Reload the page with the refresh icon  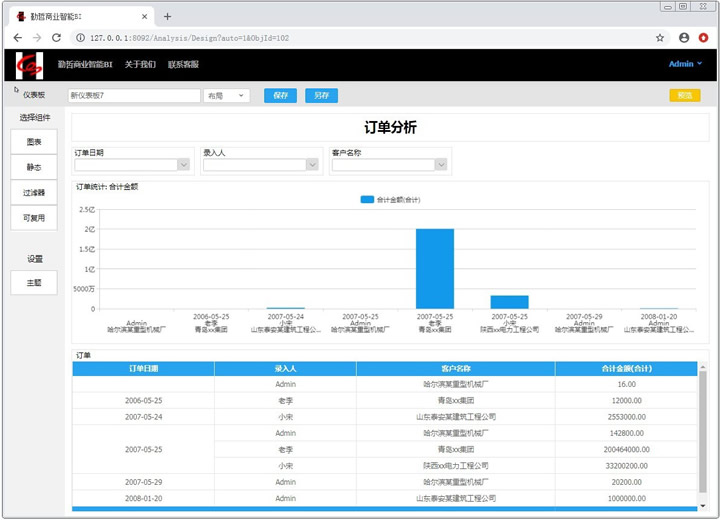pyautogui.click(x=56, y=37)
